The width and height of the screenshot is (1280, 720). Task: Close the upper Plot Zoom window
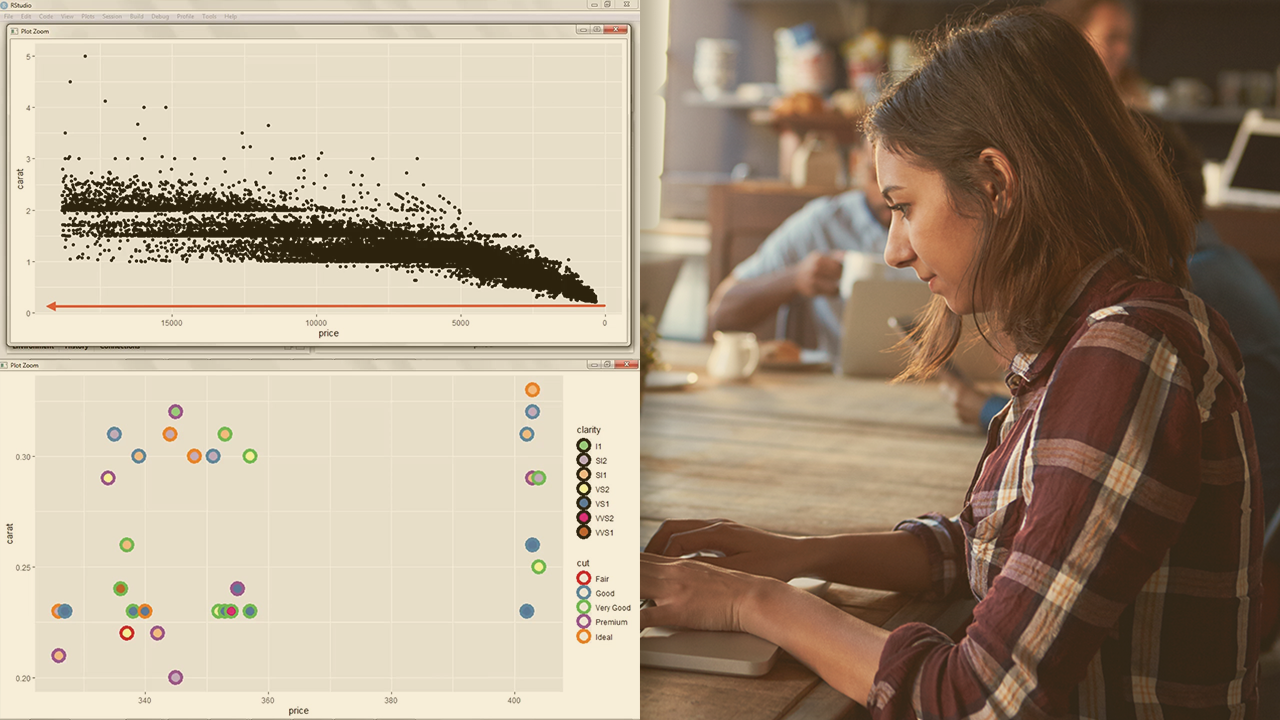[618, 30]
